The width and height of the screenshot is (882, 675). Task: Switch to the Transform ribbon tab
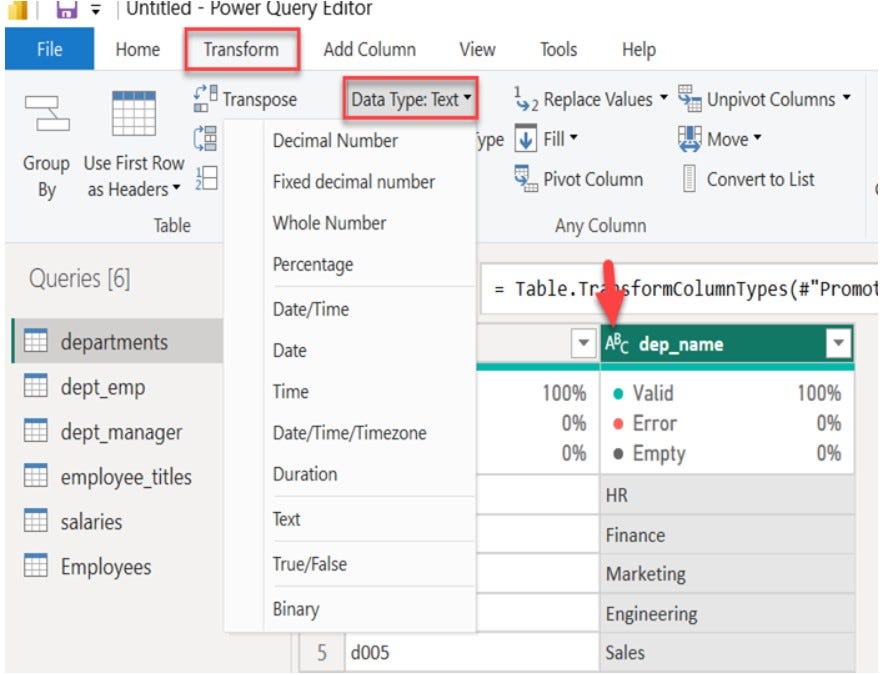[241, 48]
